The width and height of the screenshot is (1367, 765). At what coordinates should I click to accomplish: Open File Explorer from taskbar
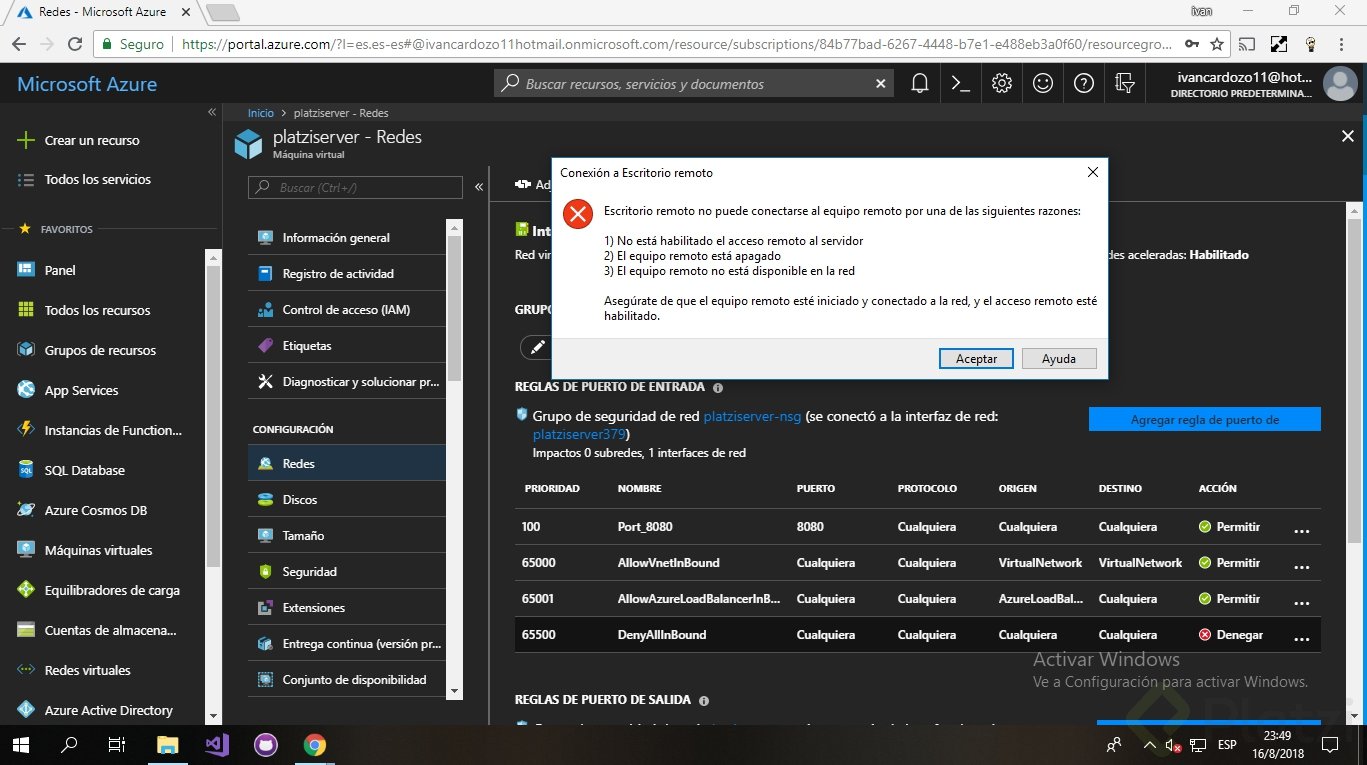167,745
